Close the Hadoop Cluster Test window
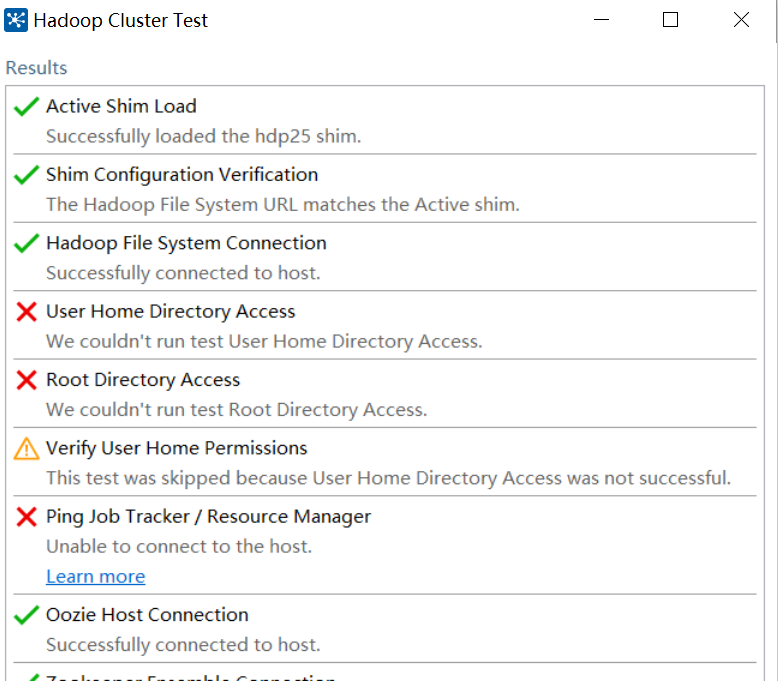This screenshot has width=778, height=681. pyautogui.click(x=741, y=20)
